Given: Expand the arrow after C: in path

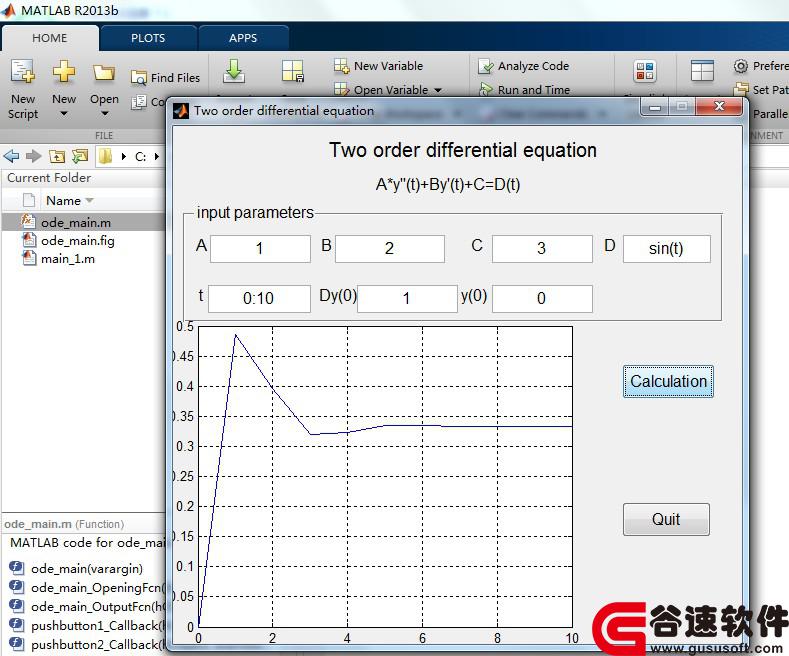Looking at the screenshot, I should 156,157.
